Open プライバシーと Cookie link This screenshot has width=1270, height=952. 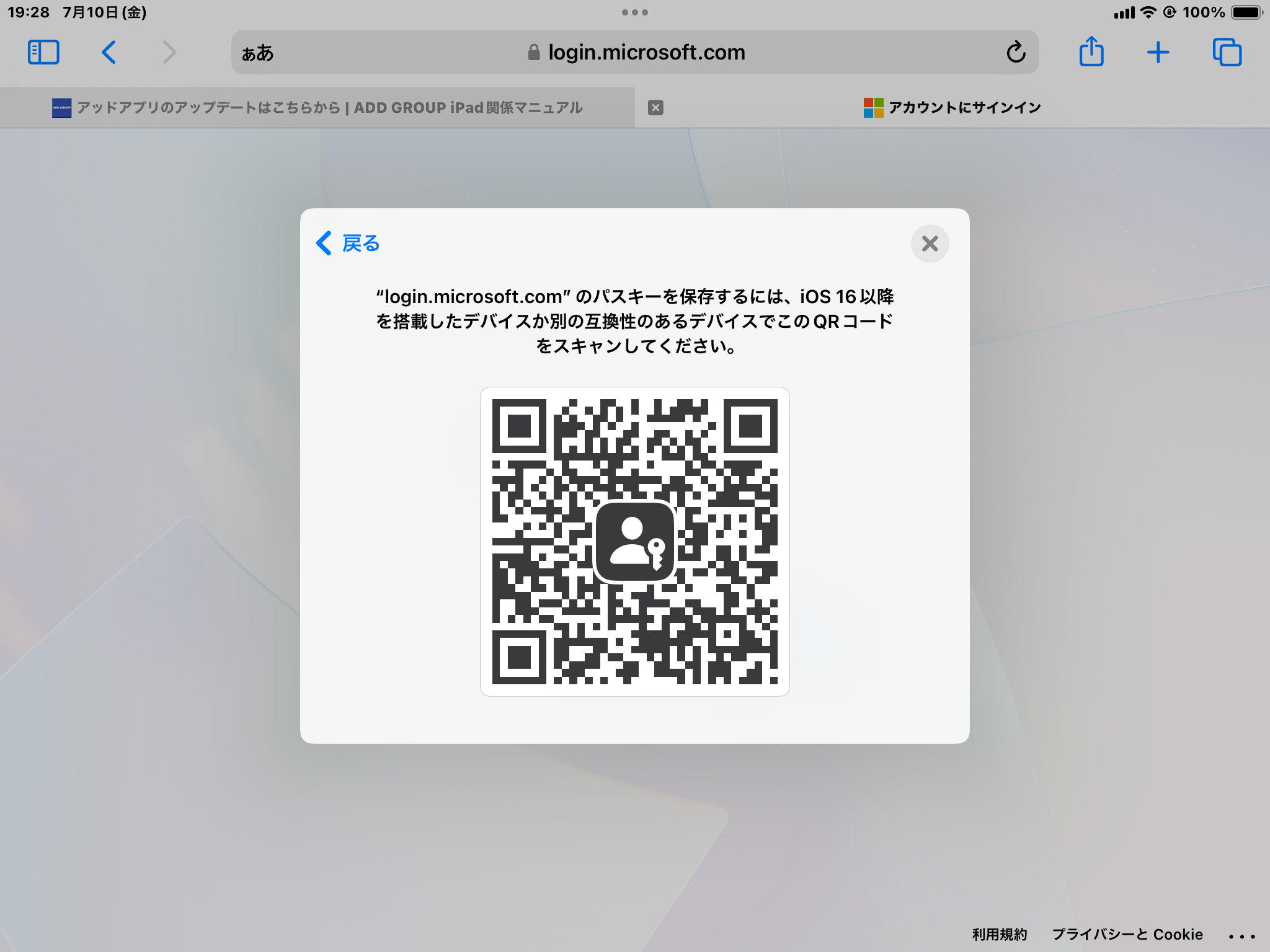1127,935
